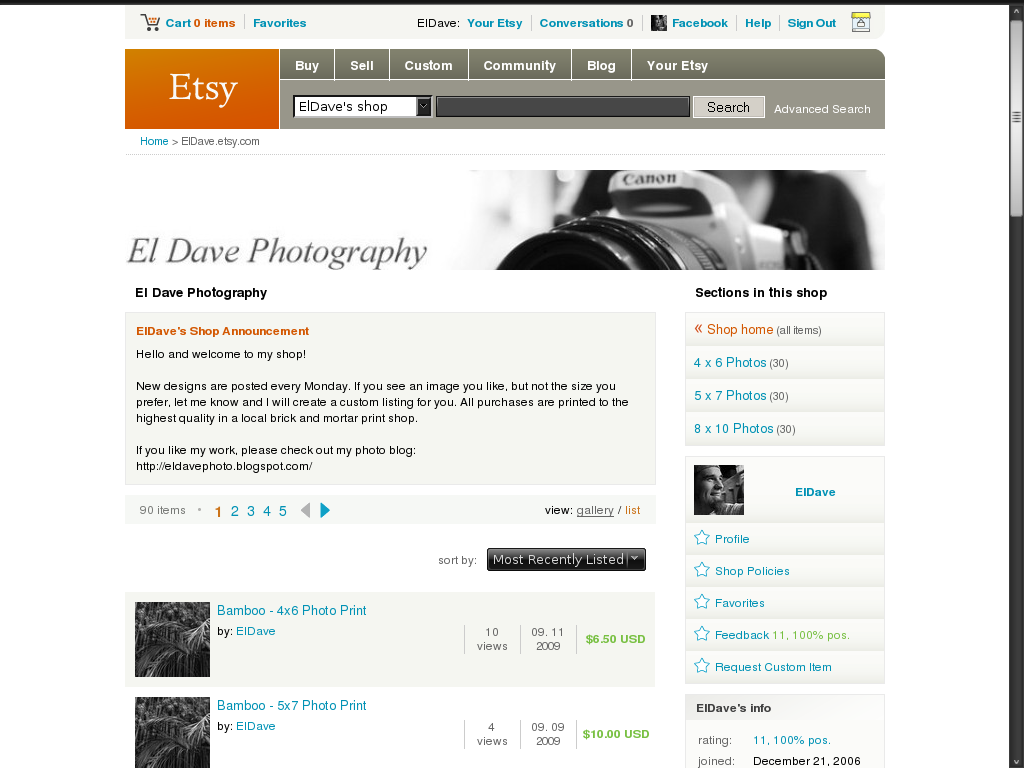Screen dimensions: 1024x768
Task: Click the star icon beside Request Custom Item
Action: click(702, 666)
